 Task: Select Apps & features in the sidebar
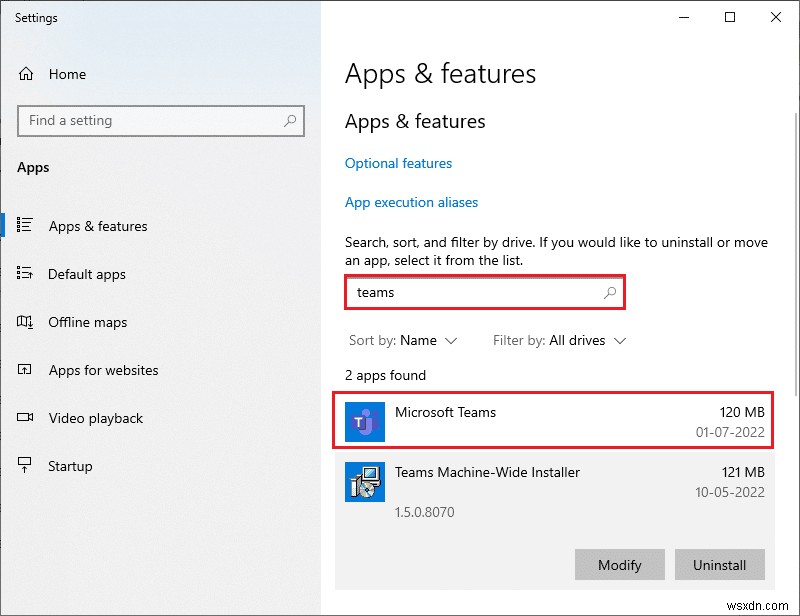97,226
